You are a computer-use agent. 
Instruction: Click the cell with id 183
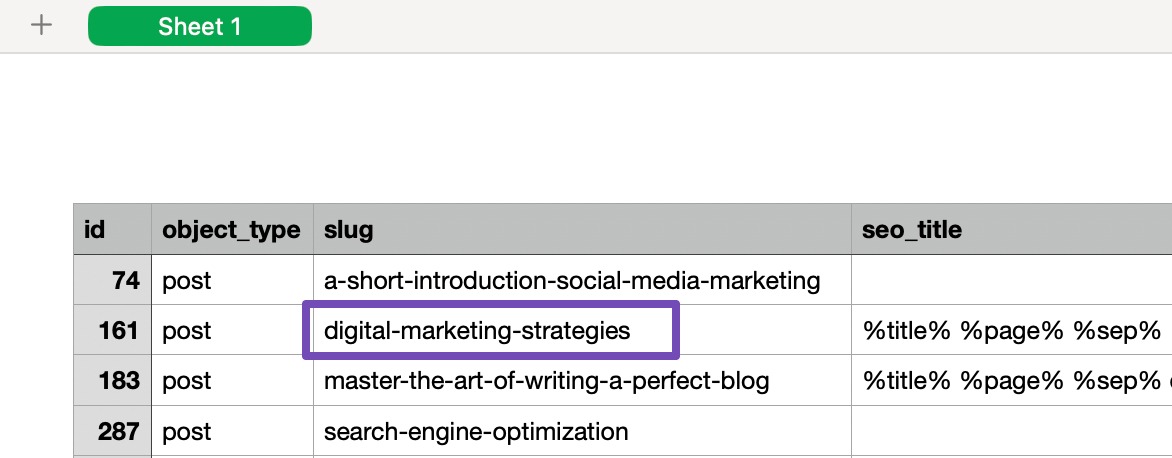coord(112,381)
